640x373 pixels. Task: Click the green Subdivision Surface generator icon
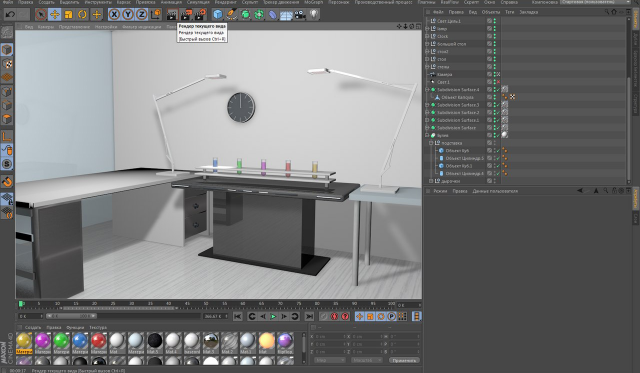pyautogui.click(x=245, y=15)
